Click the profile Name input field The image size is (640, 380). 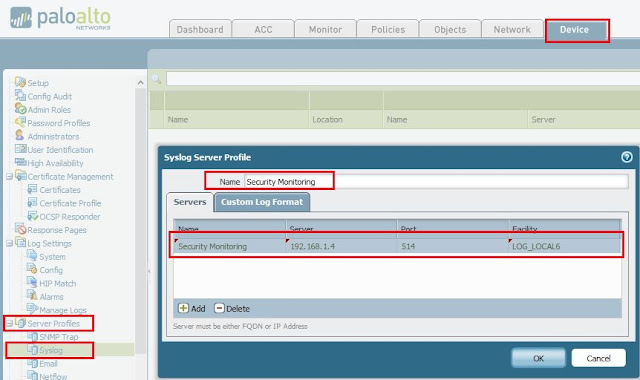point(436,182)
